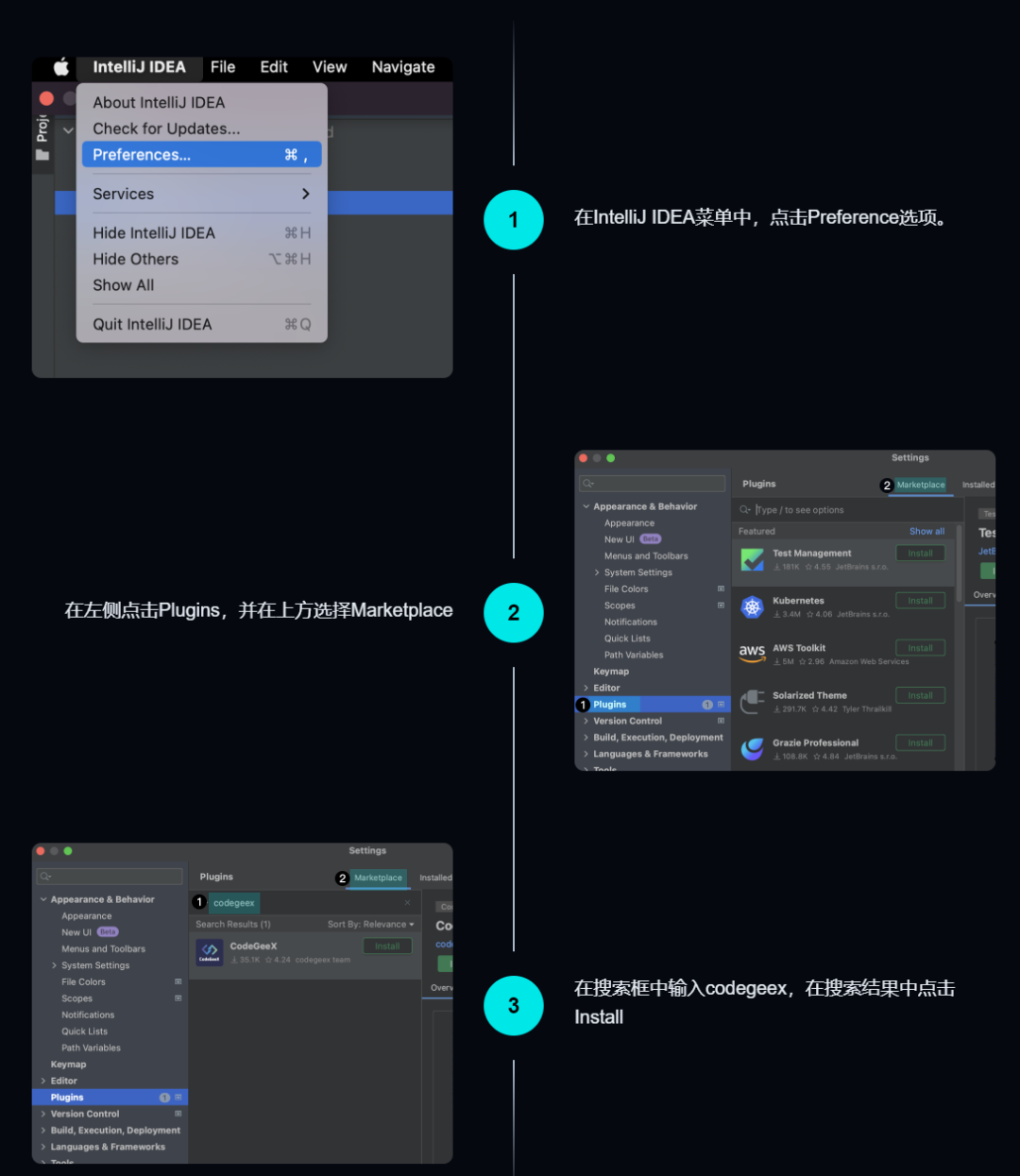
Task: Click the Kubernetes plugin icon
Action: (752, 606)
